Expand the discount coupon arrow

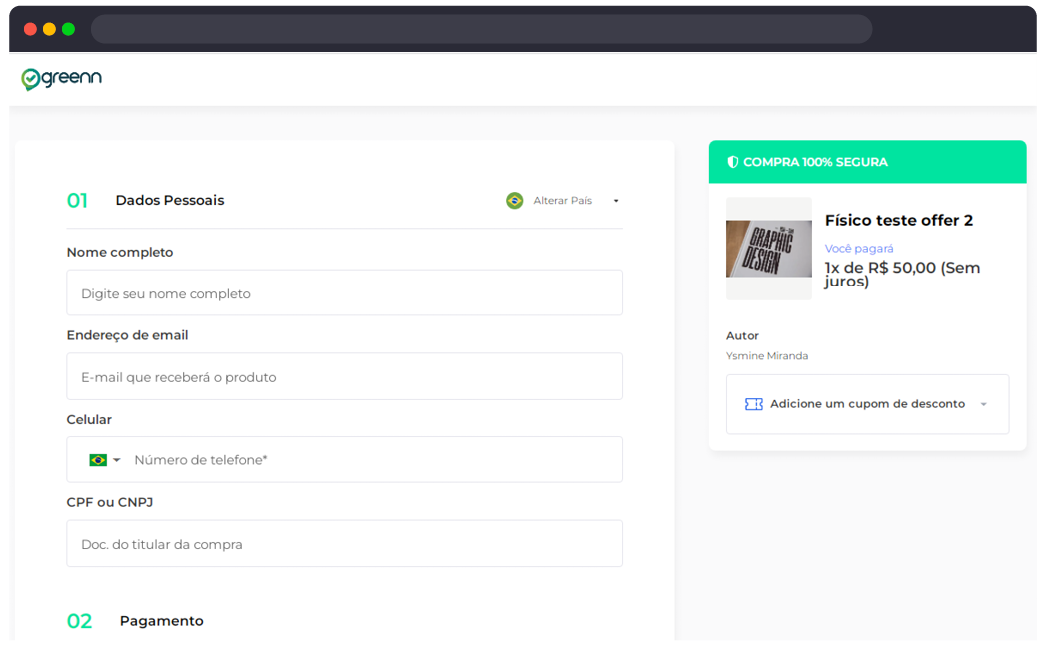[983, 405]
